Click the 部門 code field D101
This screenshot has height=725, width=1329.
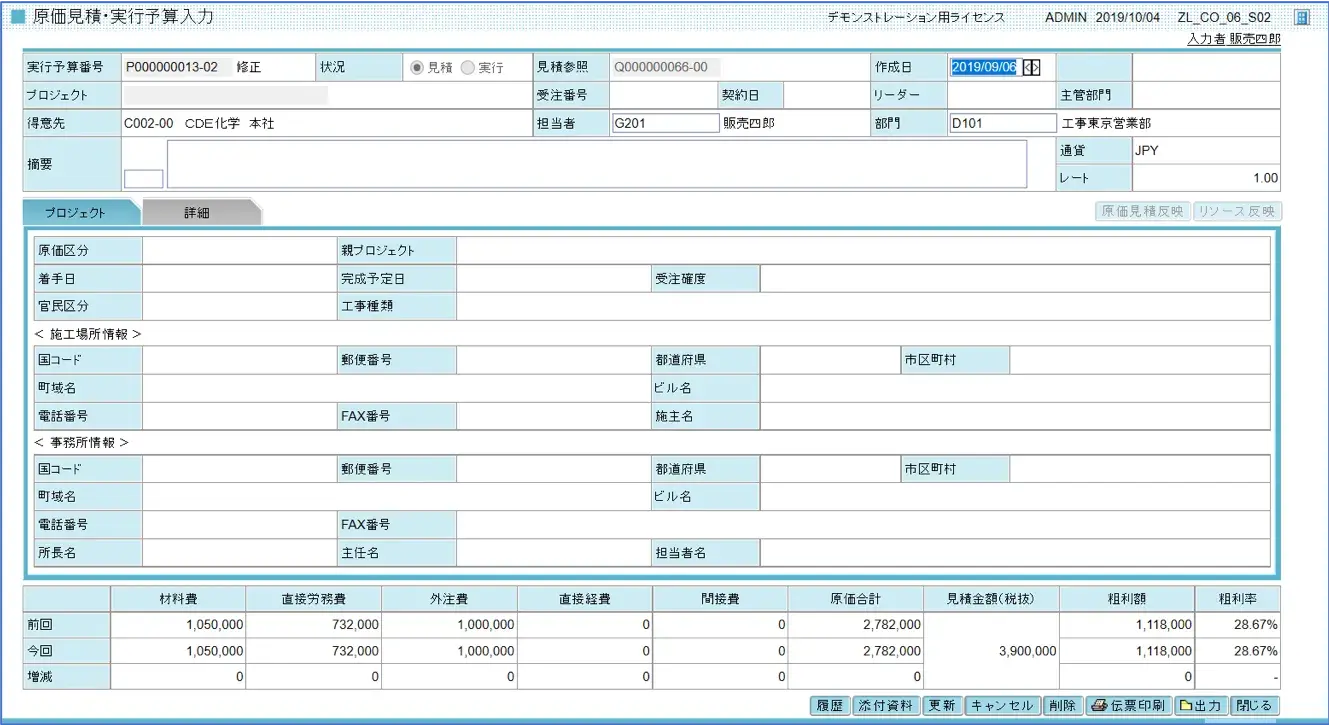click(1002, 123)
